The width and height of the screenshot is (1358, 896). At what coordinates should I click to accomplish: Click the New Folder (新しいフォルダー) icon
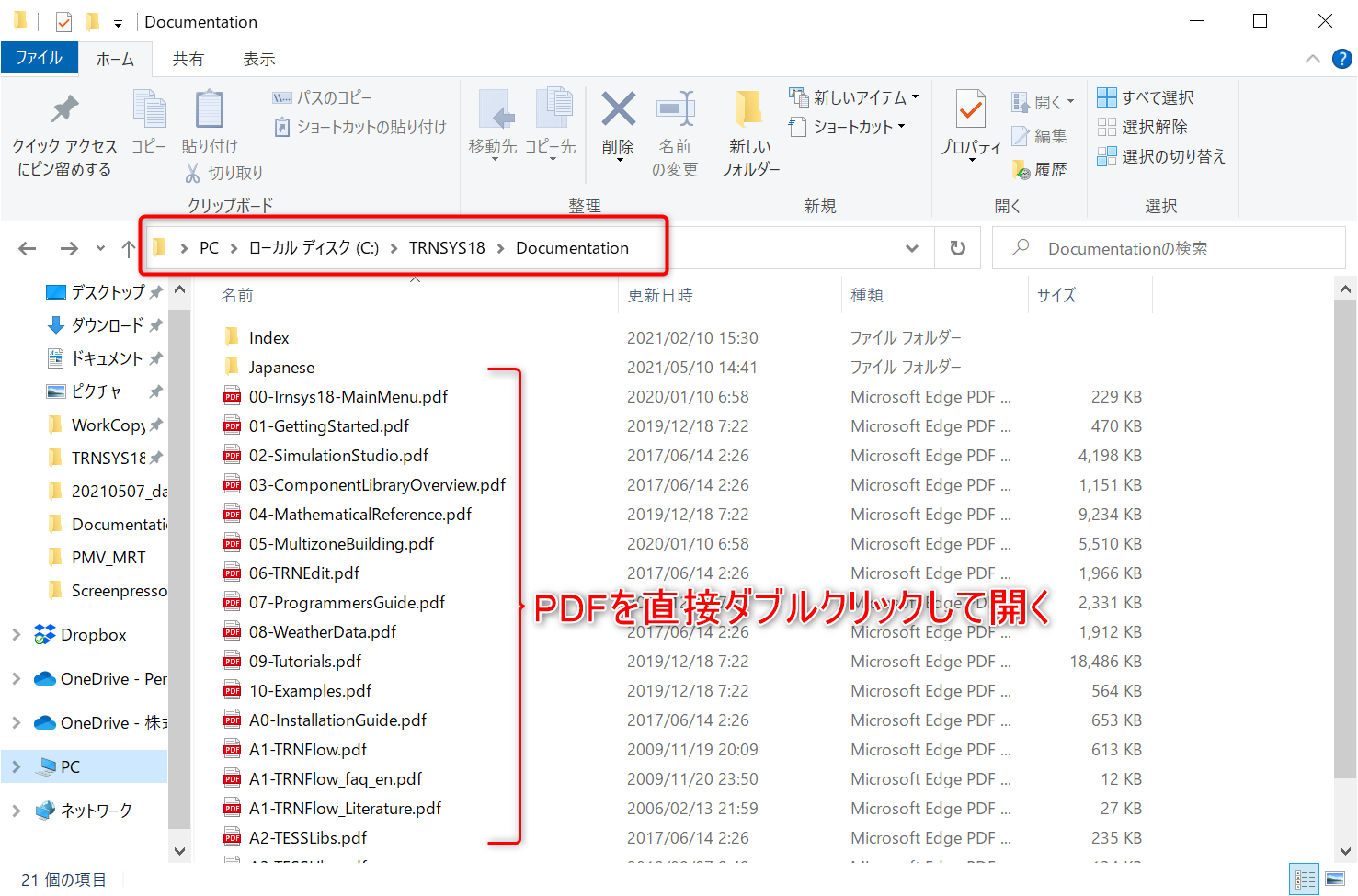point(749,110)
